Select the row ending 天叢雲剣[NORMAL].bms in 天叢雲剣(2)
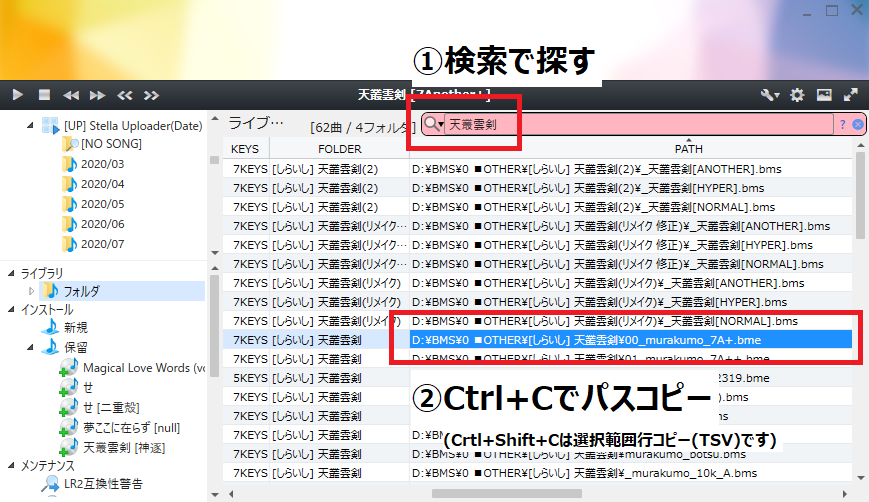The width and height of the screenshot is (869, 502). click(538, 207)
